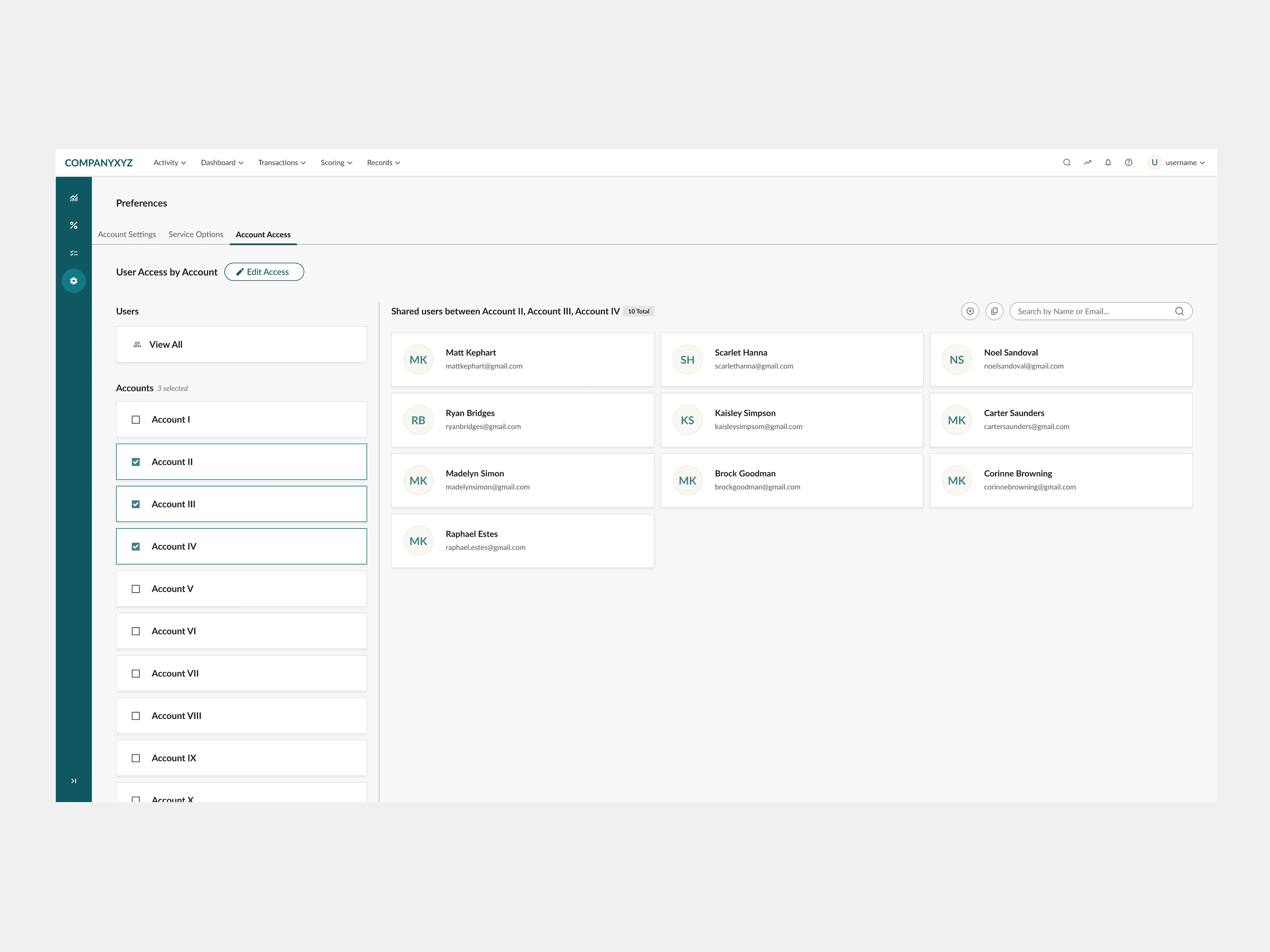Click the COMPANYXYZ logo
The width and height of the screenshot is (1270, 952).
click(x=99, y=163)
